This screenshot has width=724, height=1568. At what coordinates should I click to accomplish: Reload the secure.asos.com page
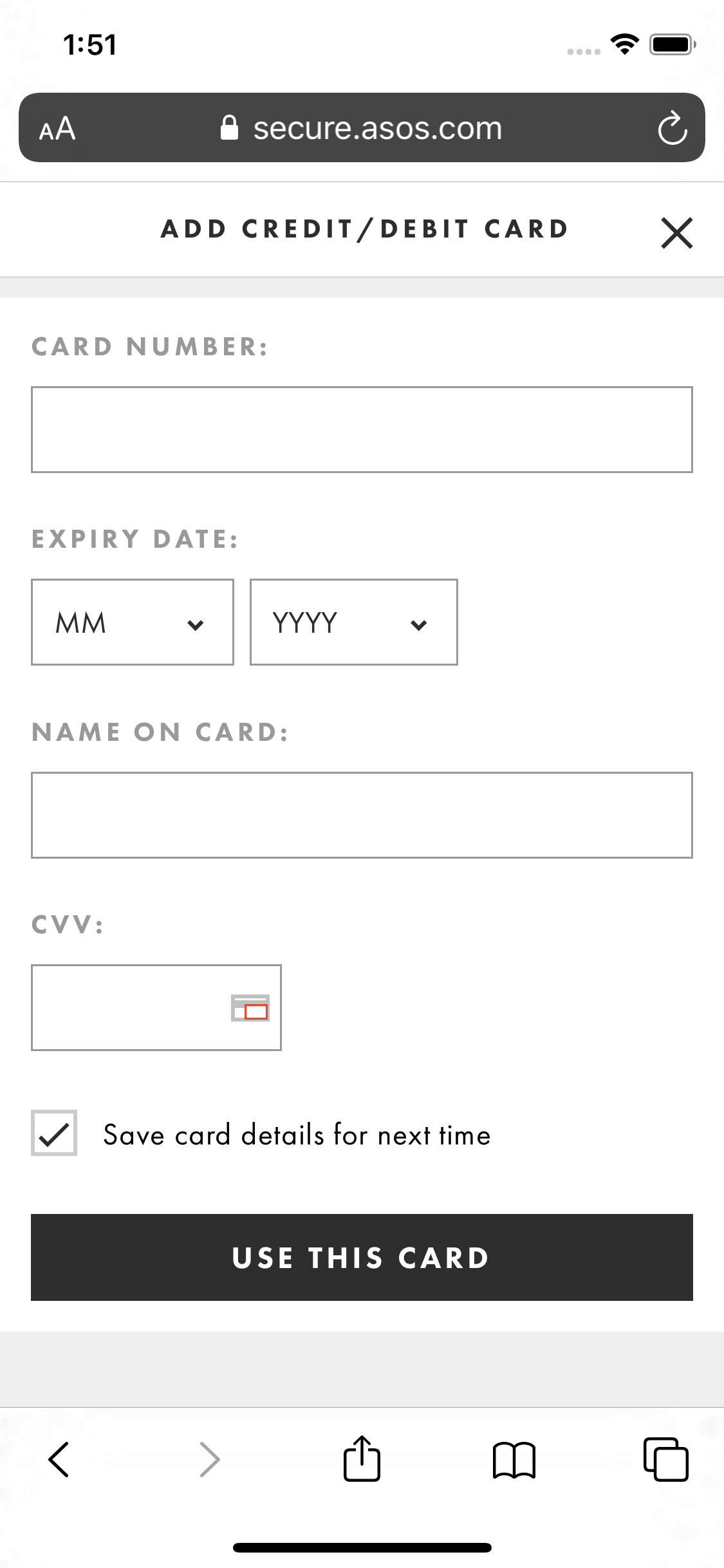pos(671,127)
